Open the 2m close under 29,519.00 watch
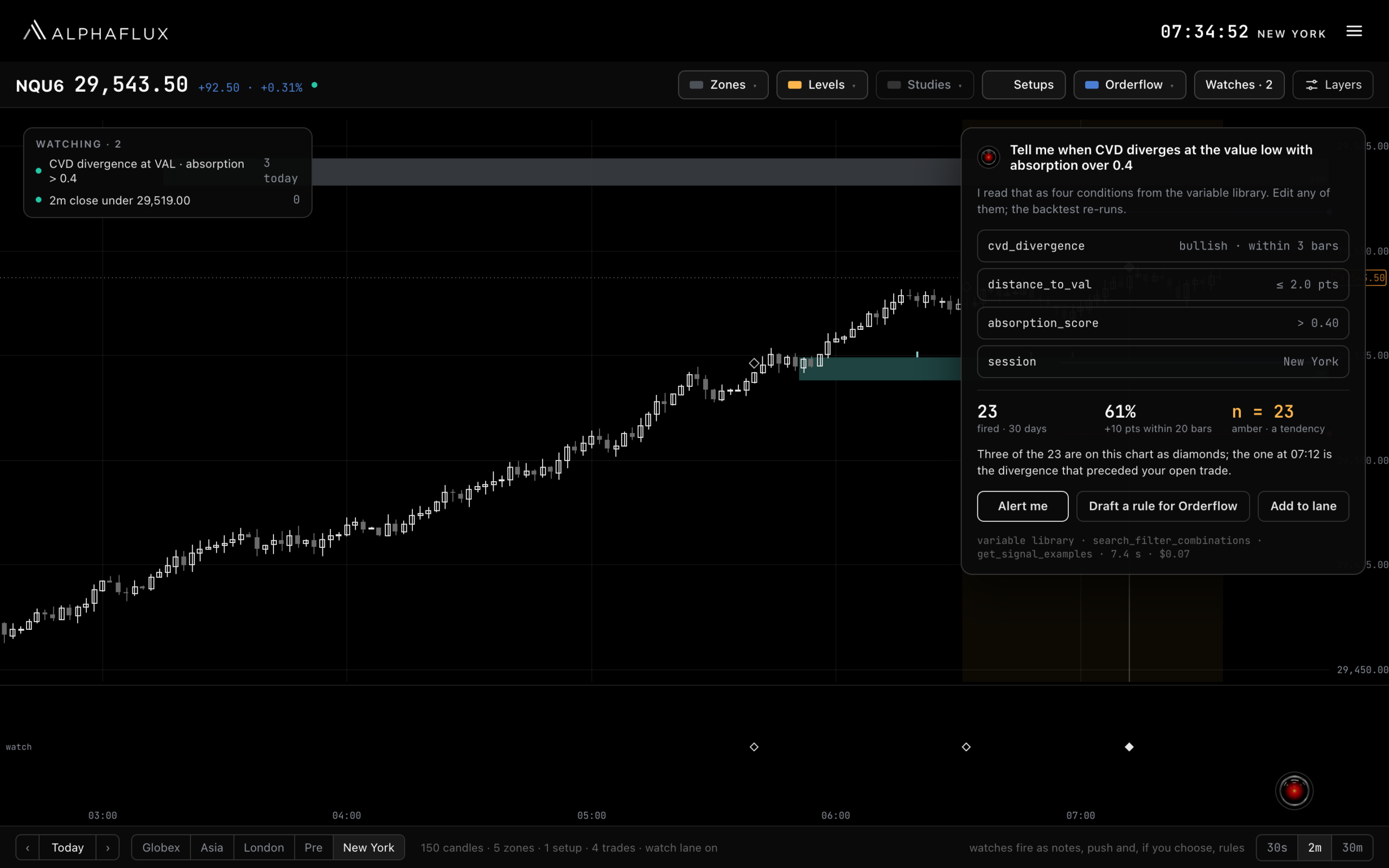Screen dimensions: 1389x868 pos(167,200)
